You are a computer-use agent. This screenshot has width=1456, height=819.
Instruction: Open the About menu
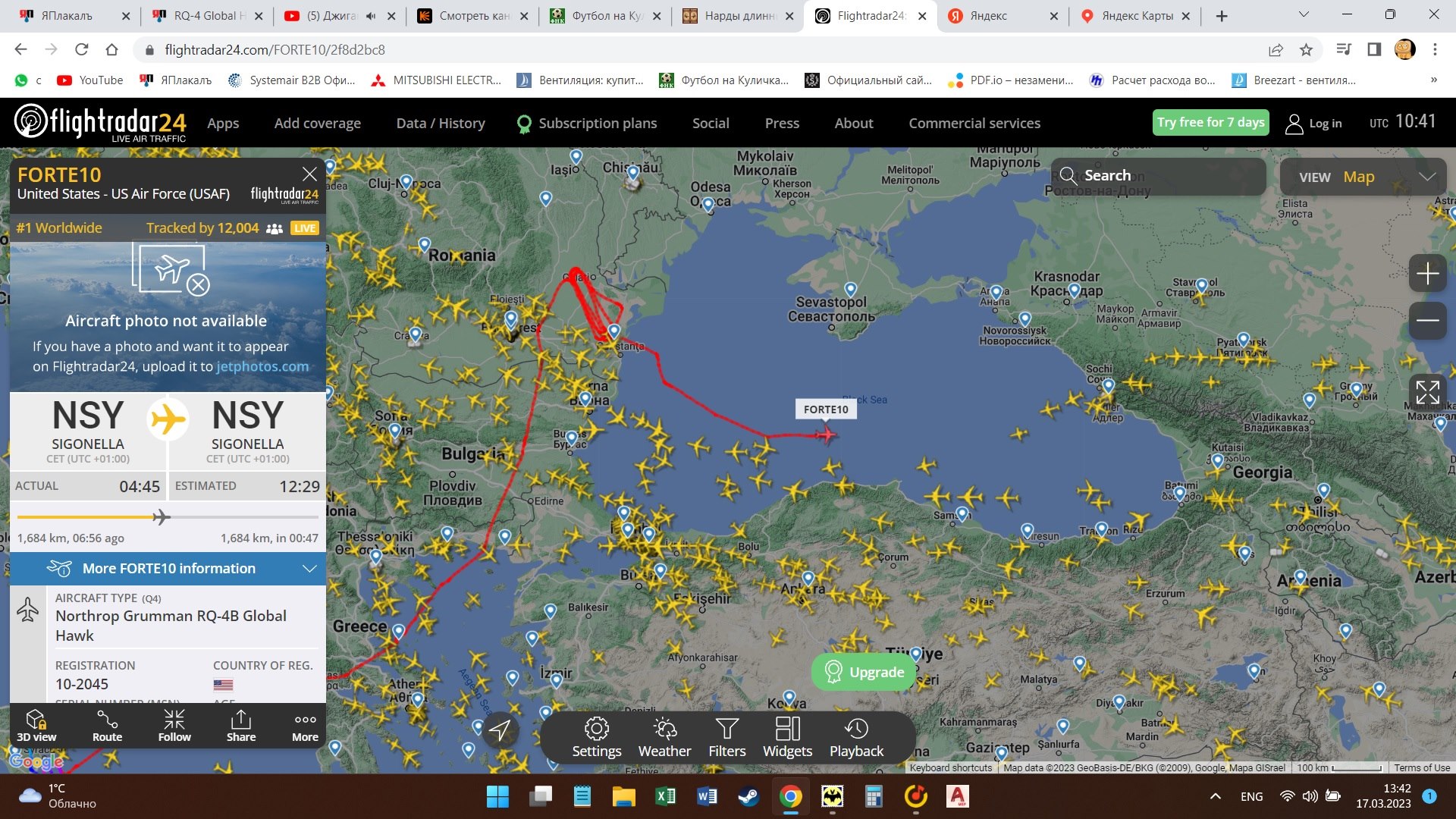click(x=854, y=124)
